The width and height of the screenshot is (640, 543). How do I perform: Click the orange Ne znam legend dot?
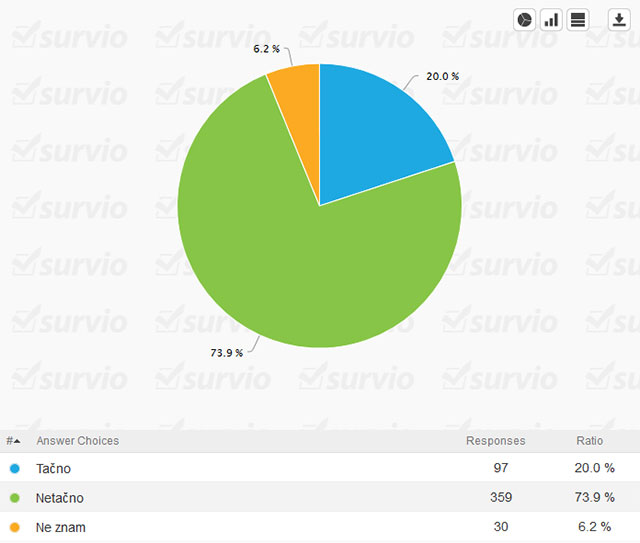pyautogui.click(x=14, y=527)
